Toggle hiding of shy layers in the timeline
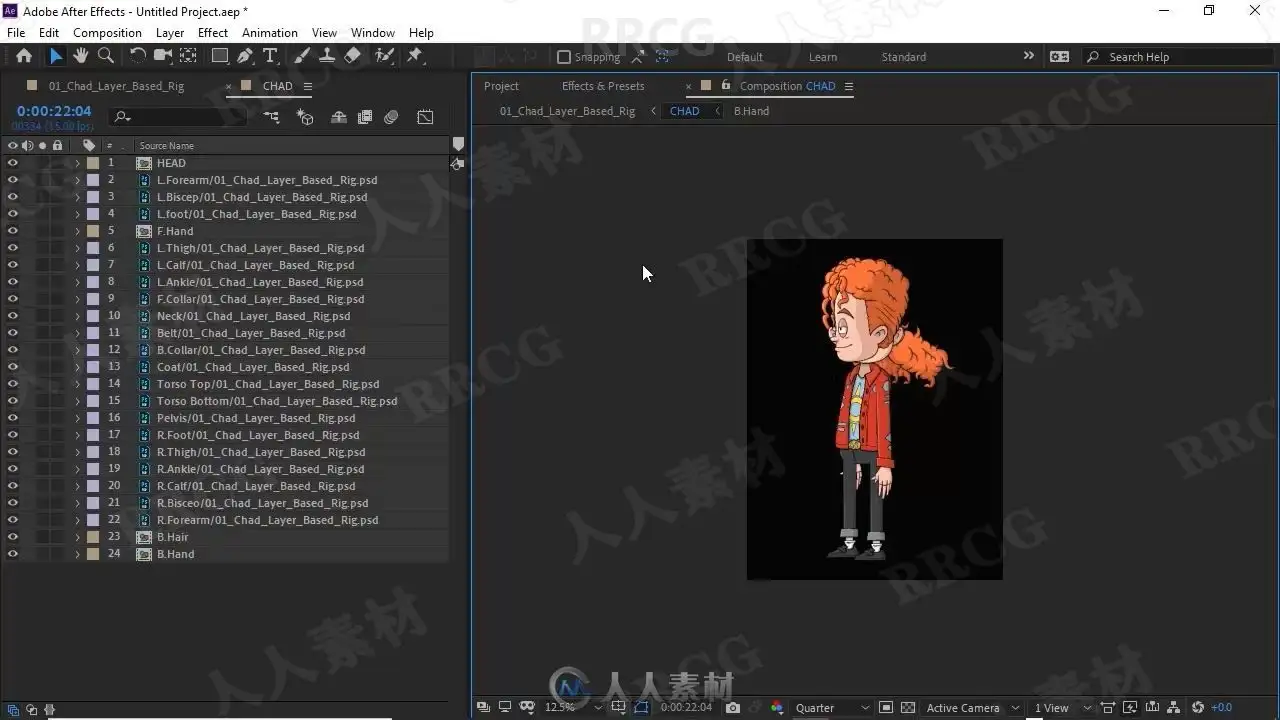Viewport: 1280px width, 720px height. [x=339, y=117]
